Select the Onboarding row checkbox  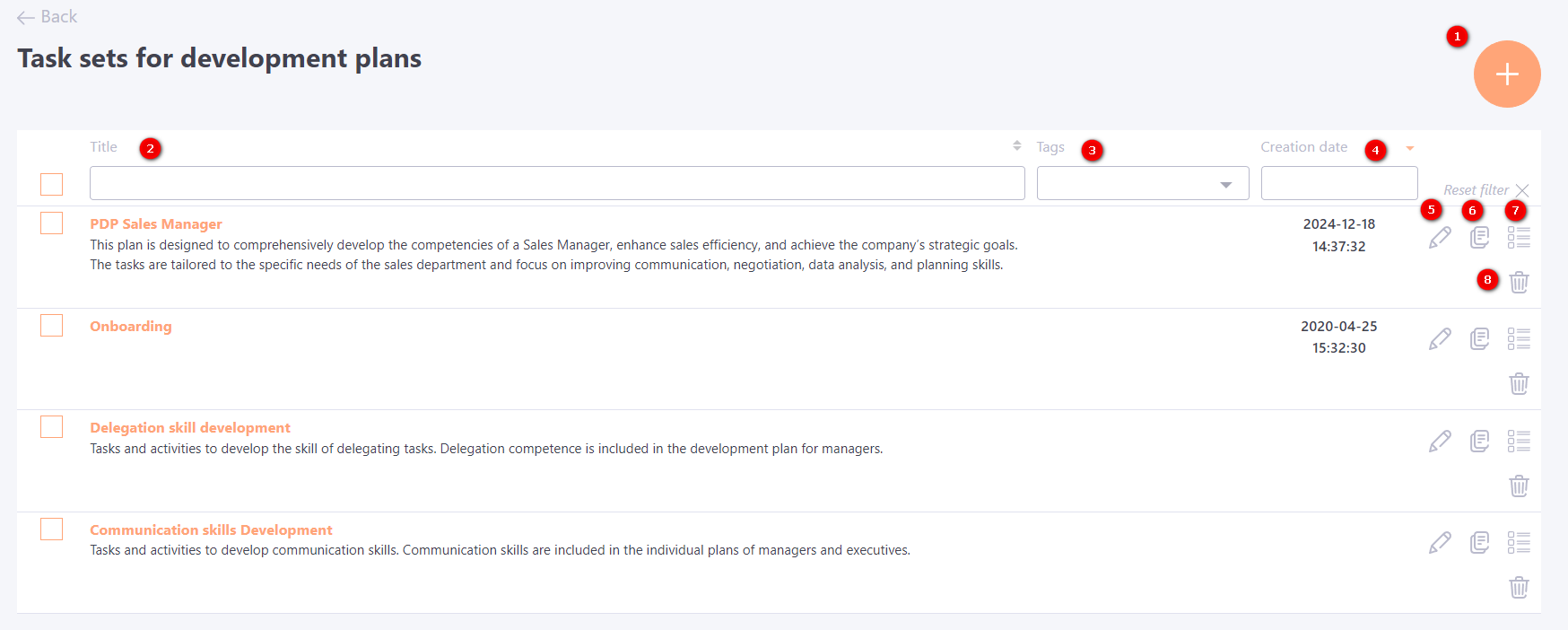[x=52, y=325]
